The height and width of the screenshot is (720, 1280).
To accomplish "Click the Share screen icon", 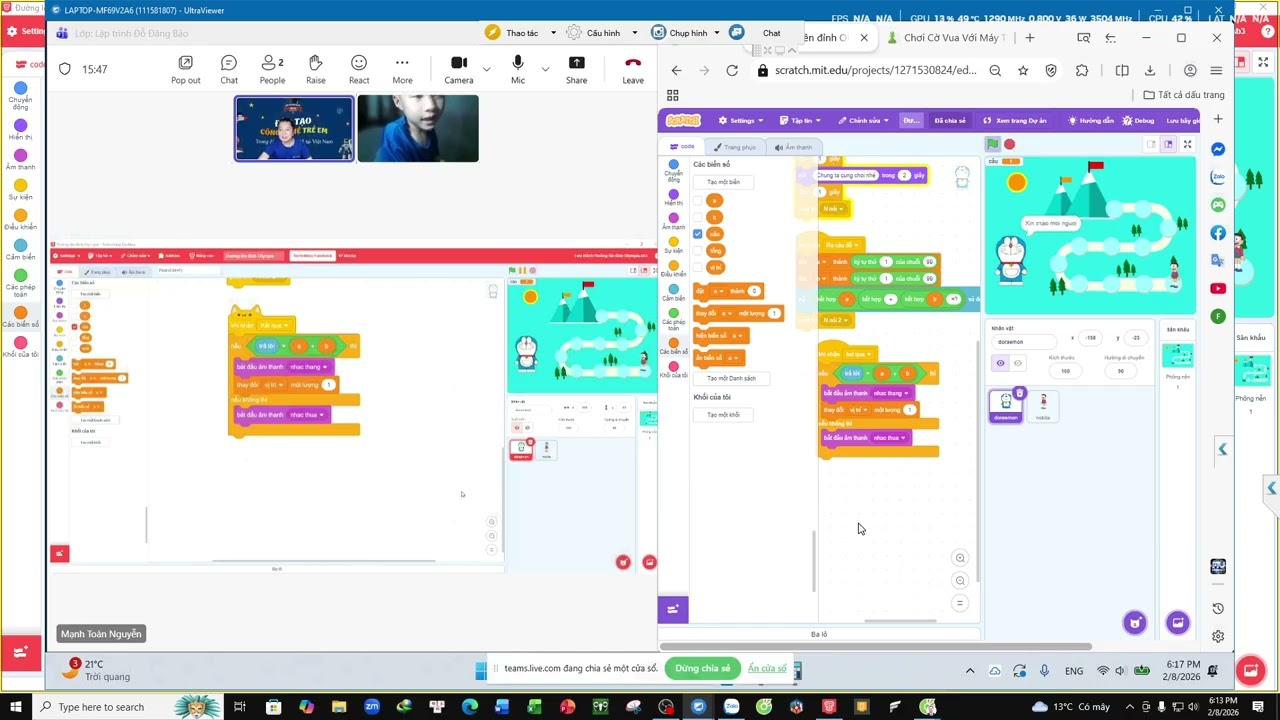I will tap(577, 69).
